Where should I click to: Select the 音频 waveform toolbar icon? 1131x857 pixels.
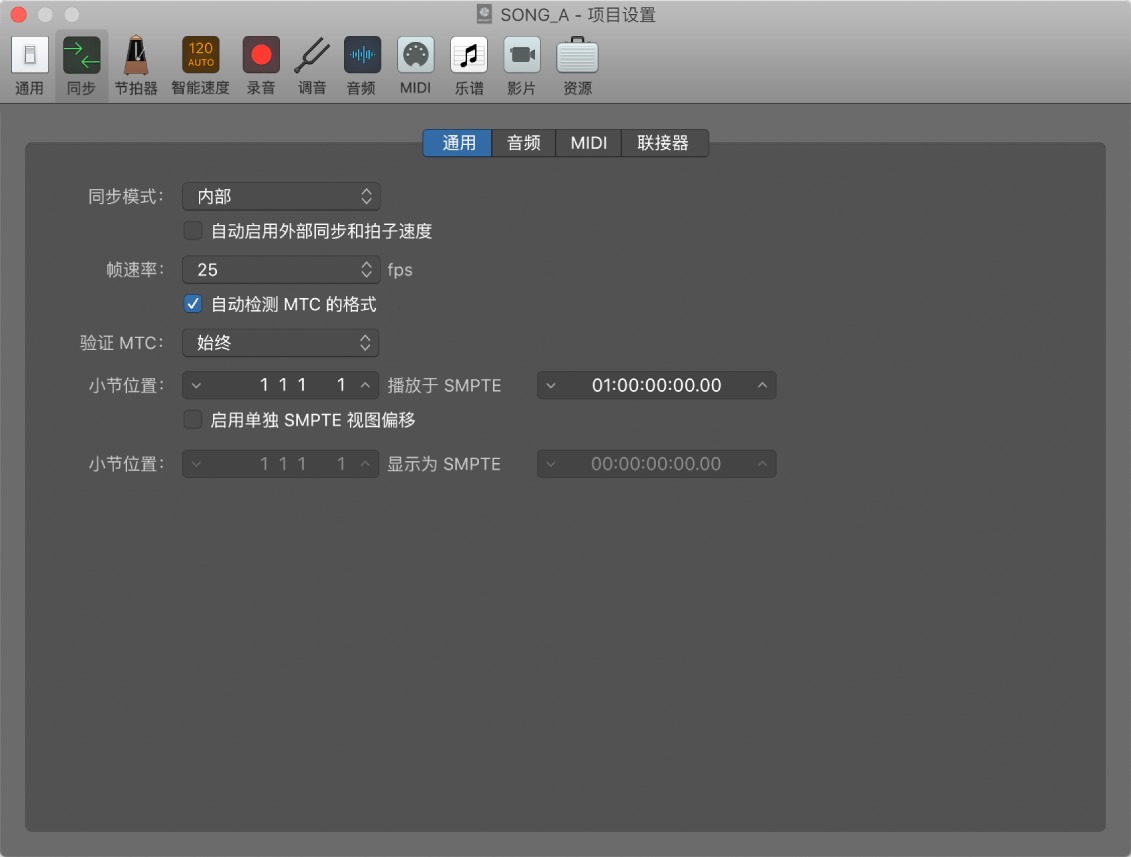click(362, 56)
